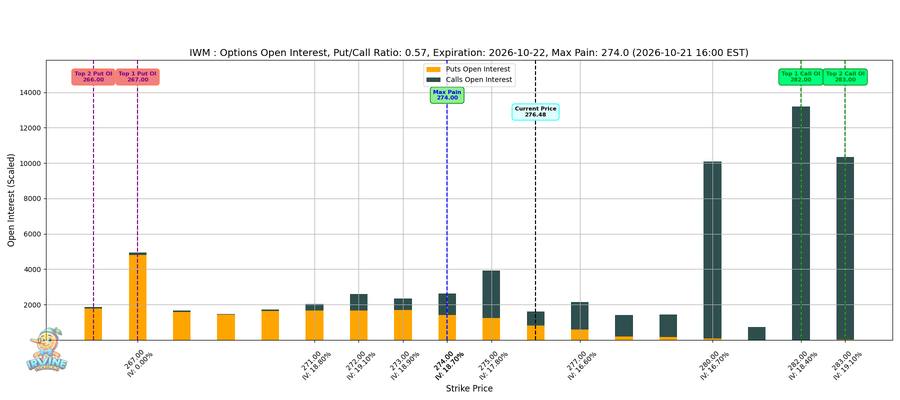Click the orange Puts Open Interest legend swatch

(434, 69)
